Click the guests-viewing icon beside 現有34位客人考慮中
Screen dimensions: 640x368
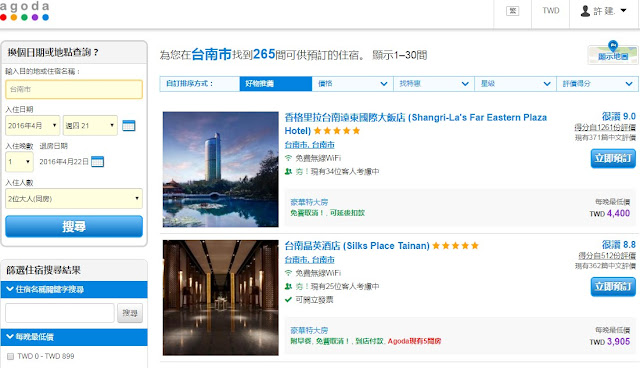pyautogui.click(x=288, y=171)
